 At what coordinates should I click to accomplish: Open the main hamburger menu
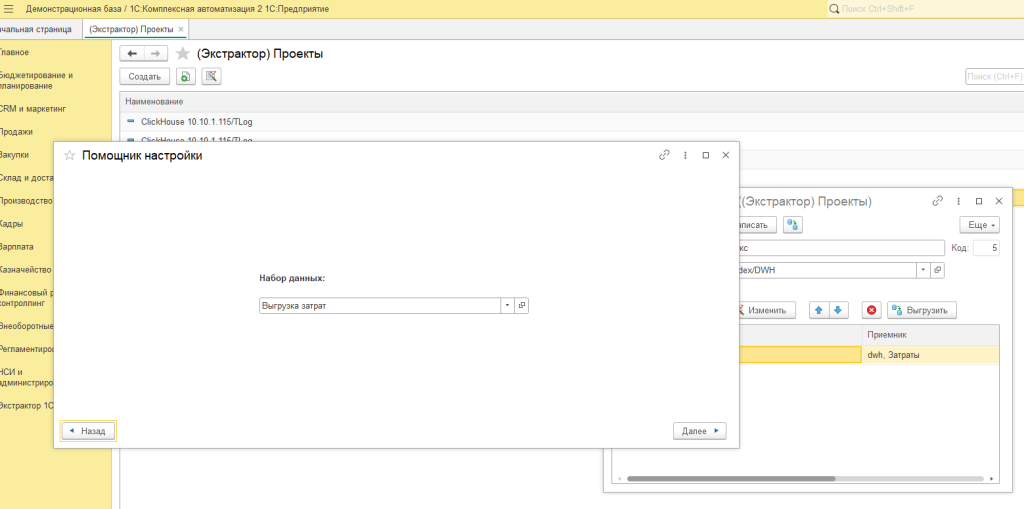tap(9, 9)
